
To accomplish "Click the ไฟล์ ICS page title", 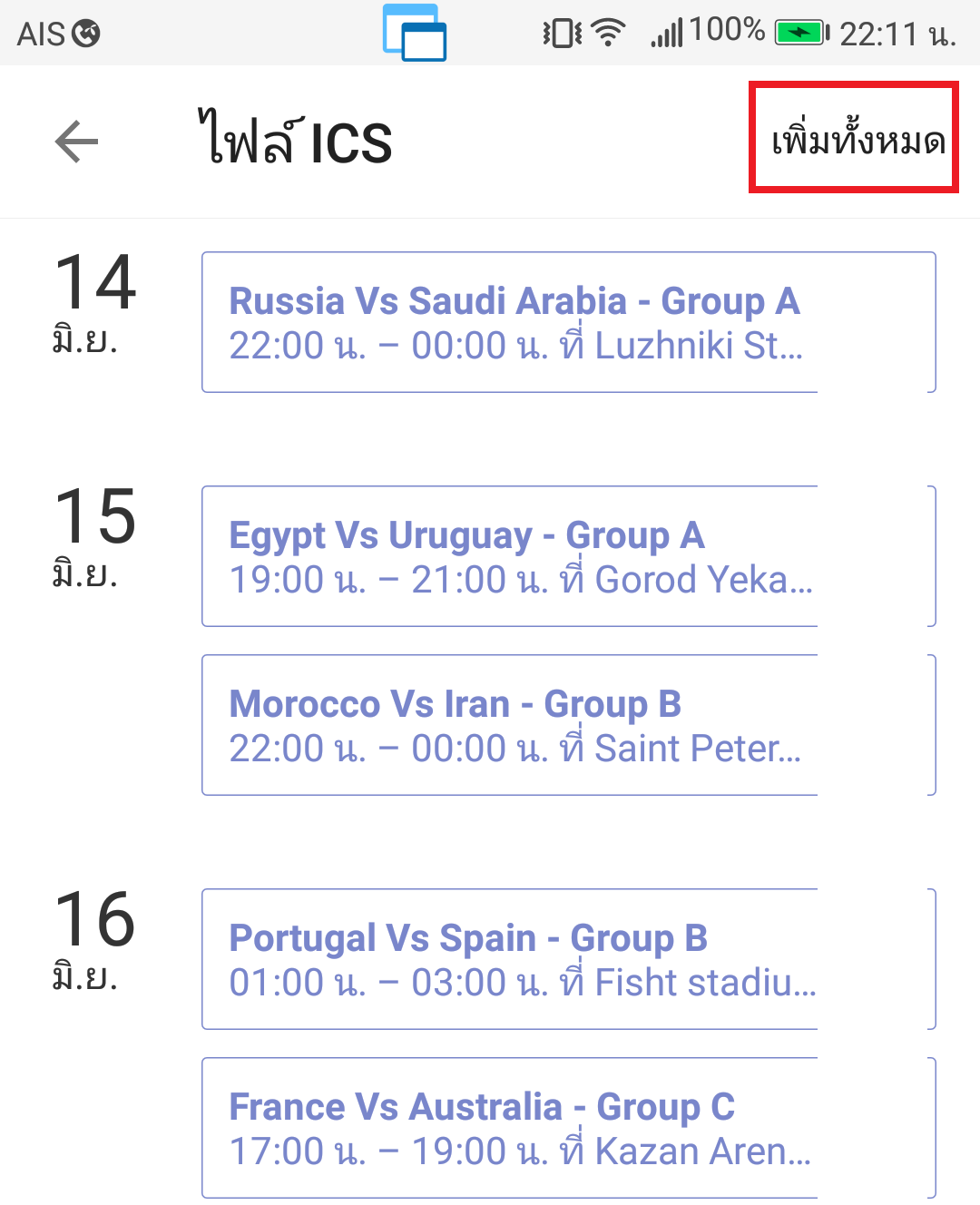I will [x=296, y=142].
